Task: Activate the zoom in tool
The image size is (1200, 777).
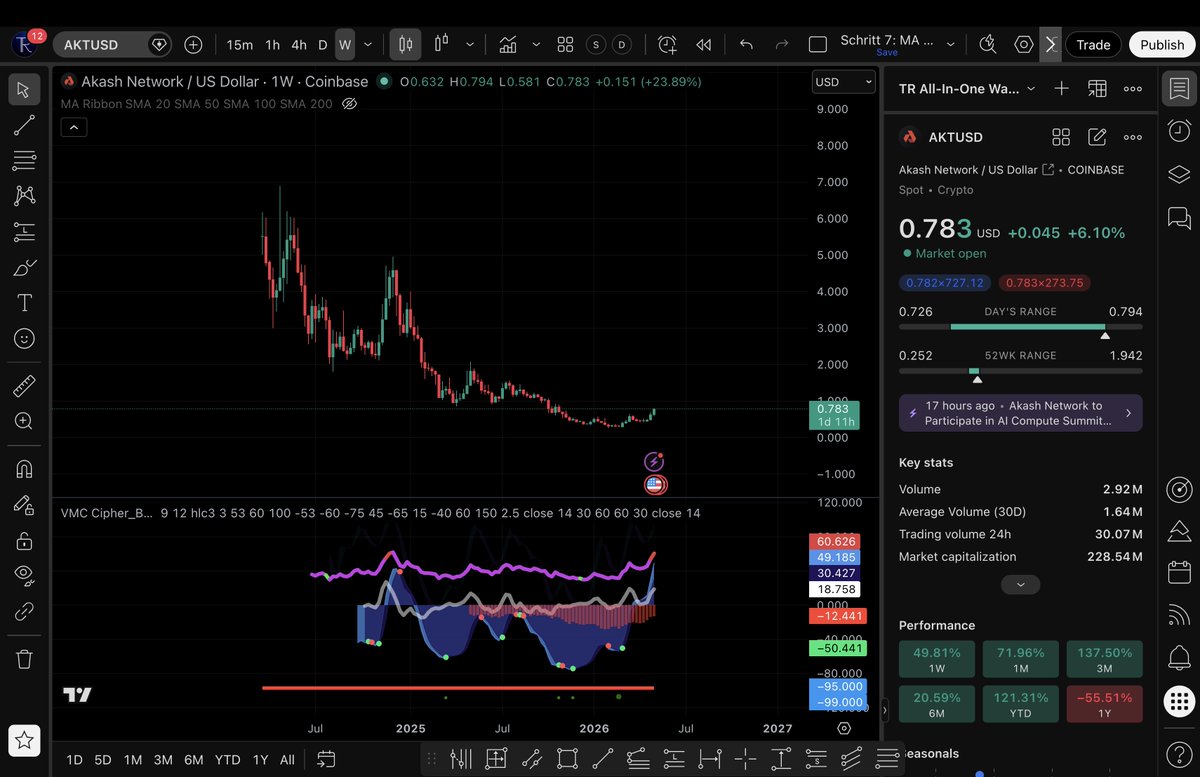Action: pos(25,421)
